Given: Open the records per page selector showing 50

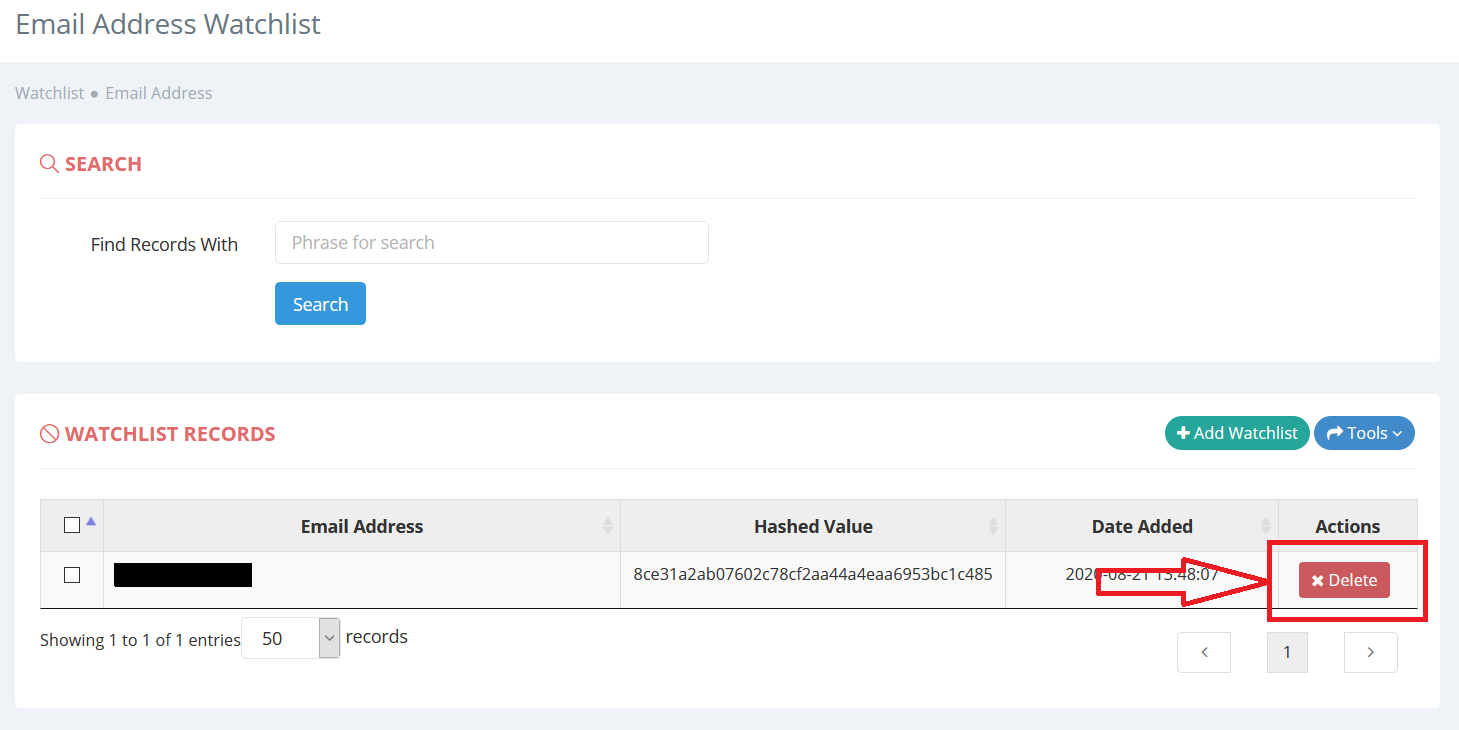Looking at the screenshot, I should [290, 637].
